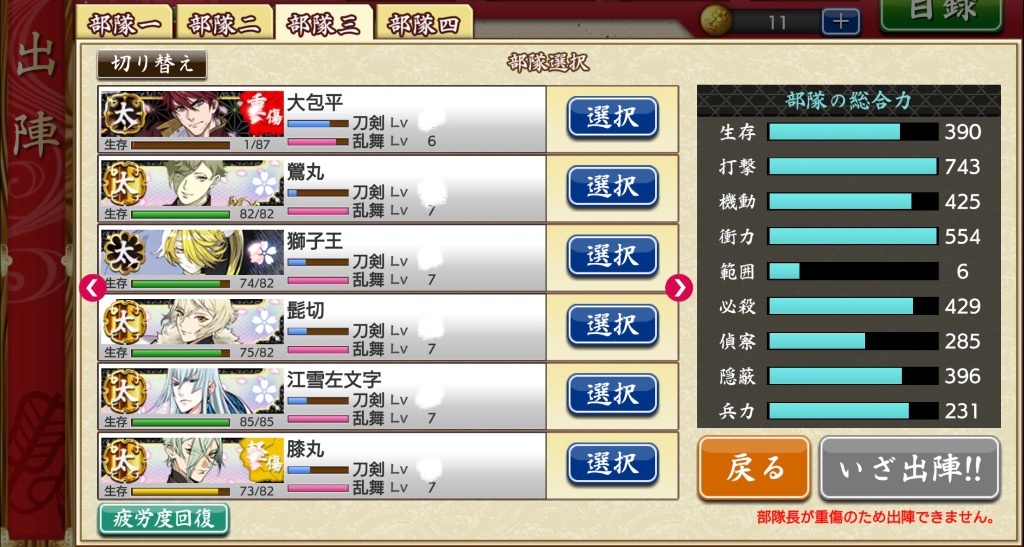
Task: Toggle display with 切り替え button
Action: [x=152, y=63]
